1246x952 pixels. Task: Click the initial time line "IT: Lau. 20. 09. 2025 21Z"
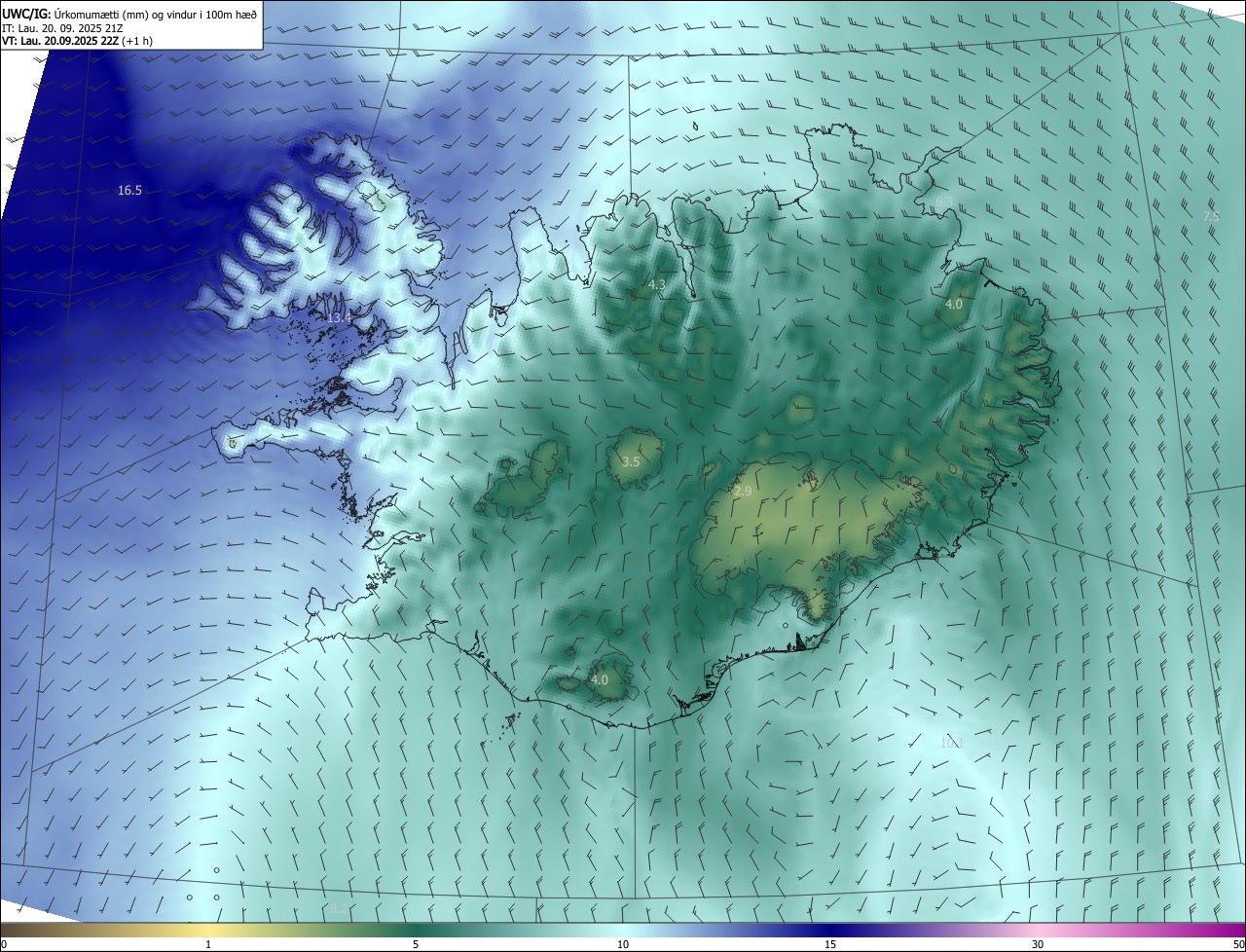(64, 28)
